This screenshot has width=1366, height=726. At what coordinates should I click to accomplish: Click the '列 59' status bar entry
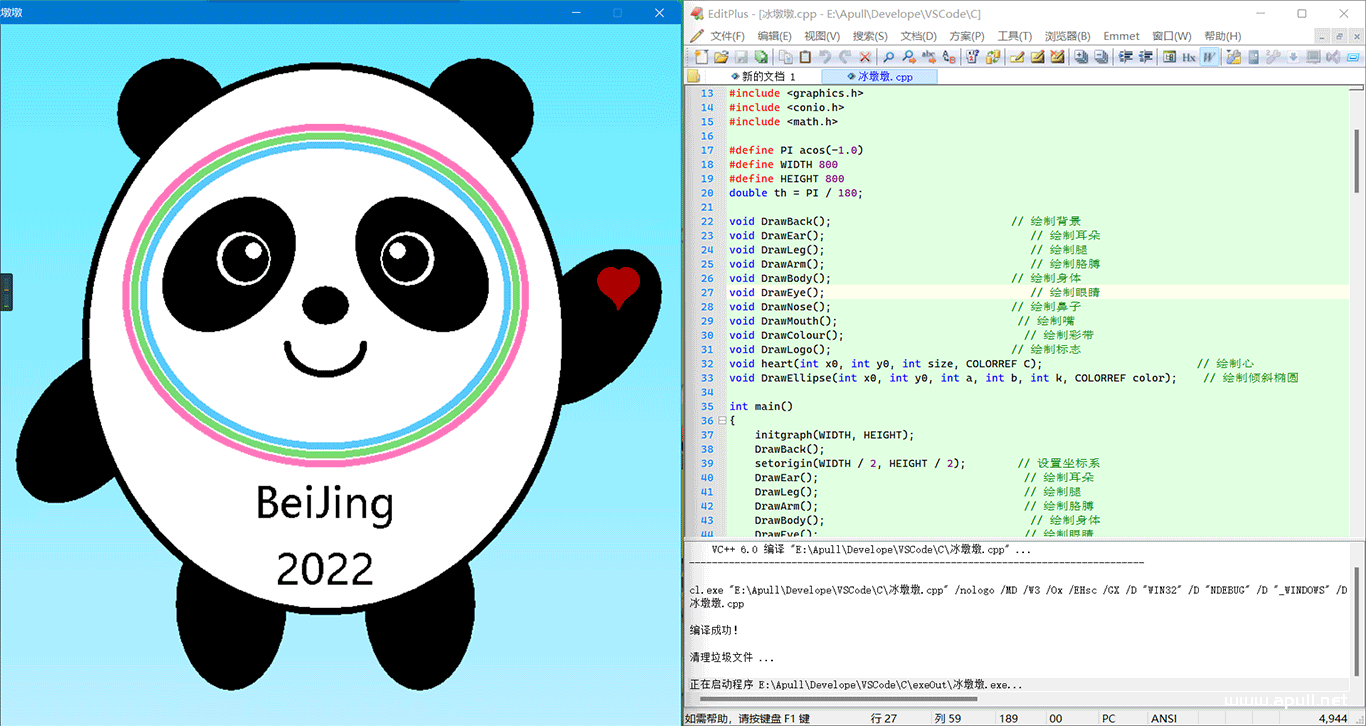click(947, 718)
